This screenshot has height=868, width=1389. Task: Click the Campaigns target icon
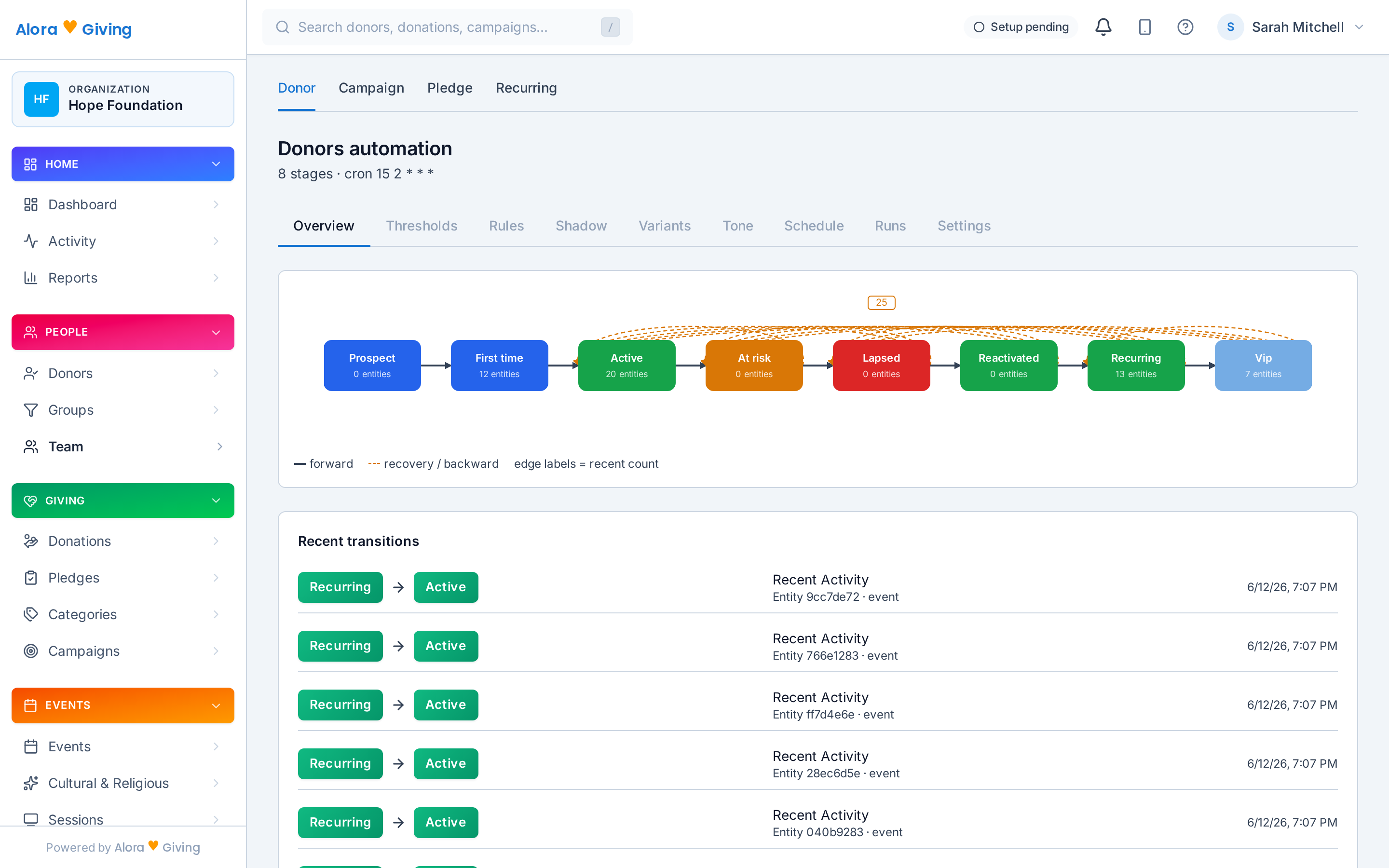pyautogui.click(x=30, y=651)
